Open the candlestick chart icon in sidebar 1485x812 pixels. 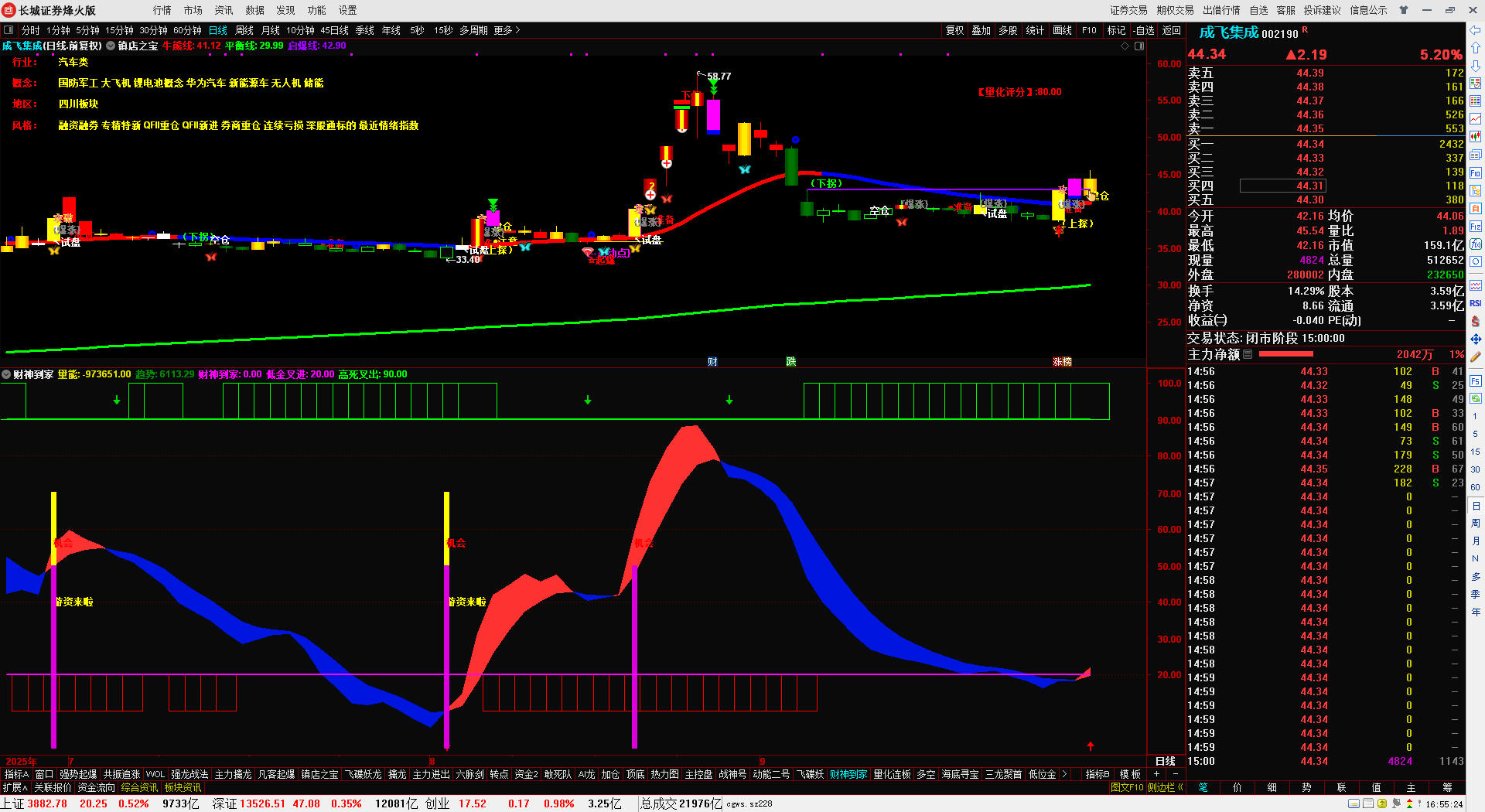(1475, 136)
